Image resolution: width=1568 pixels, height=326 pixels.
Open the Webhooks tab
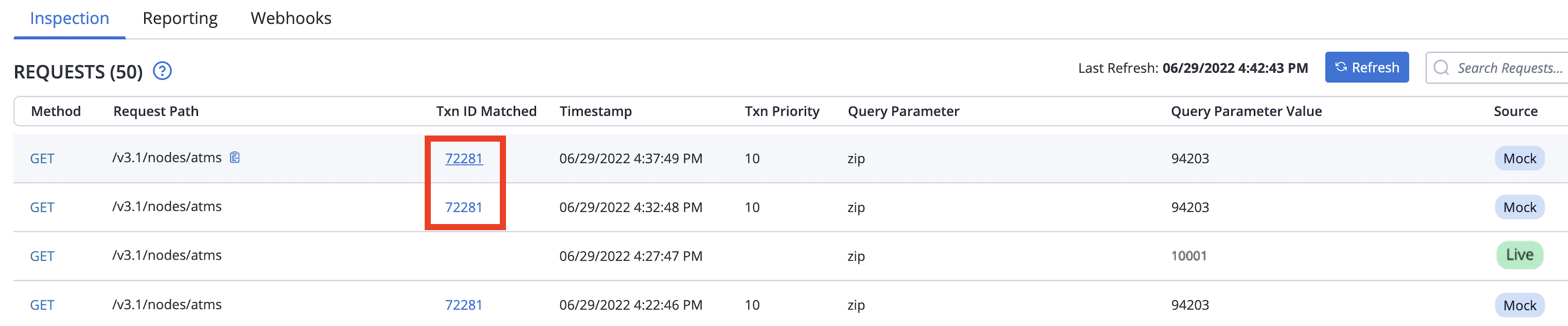pyautogui.click(x=291, y=18)
